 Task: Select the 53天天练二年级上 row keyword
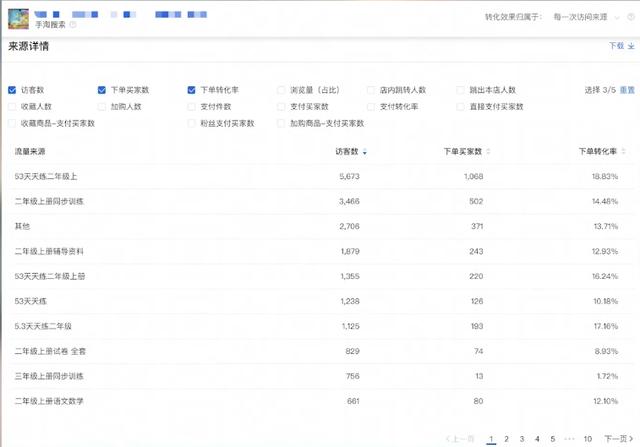point(46,176)
